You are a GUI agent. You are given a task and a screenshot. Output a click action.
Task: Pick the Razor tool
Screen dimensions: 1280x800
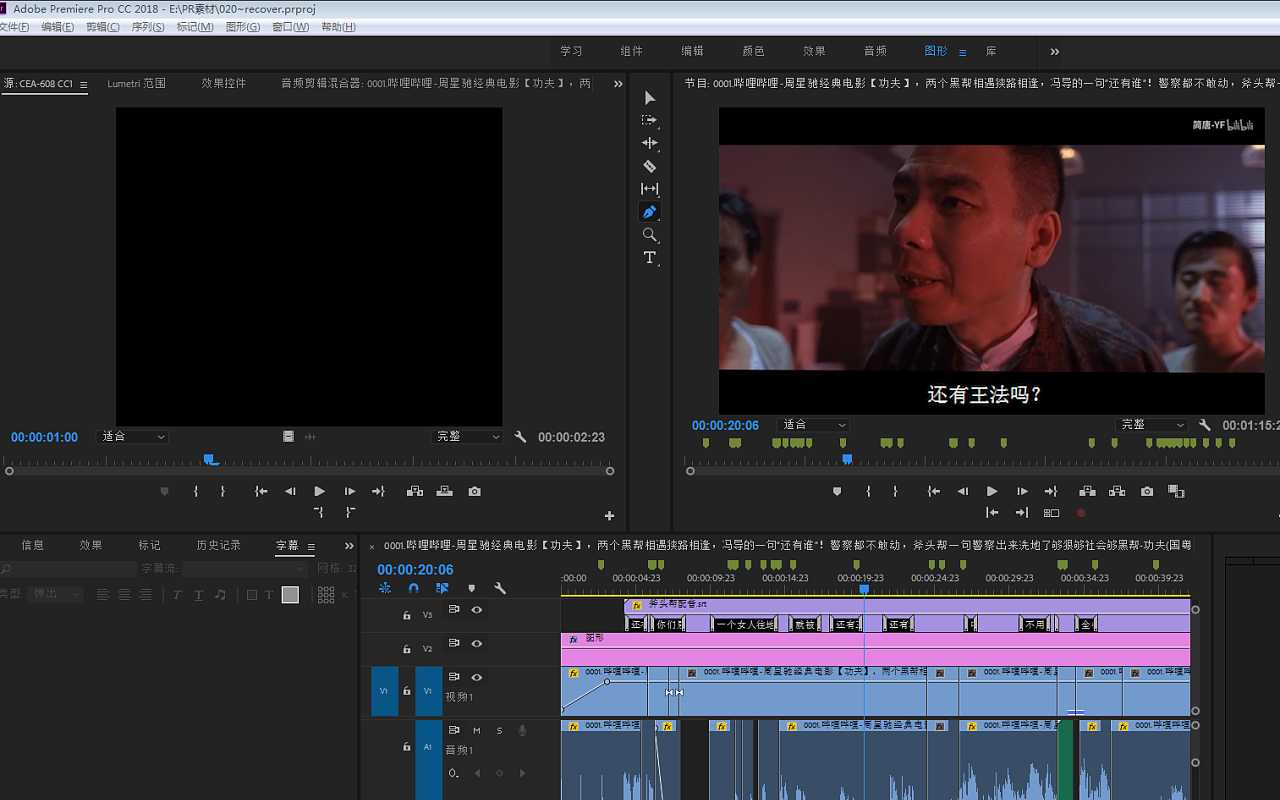pos(650,166)
